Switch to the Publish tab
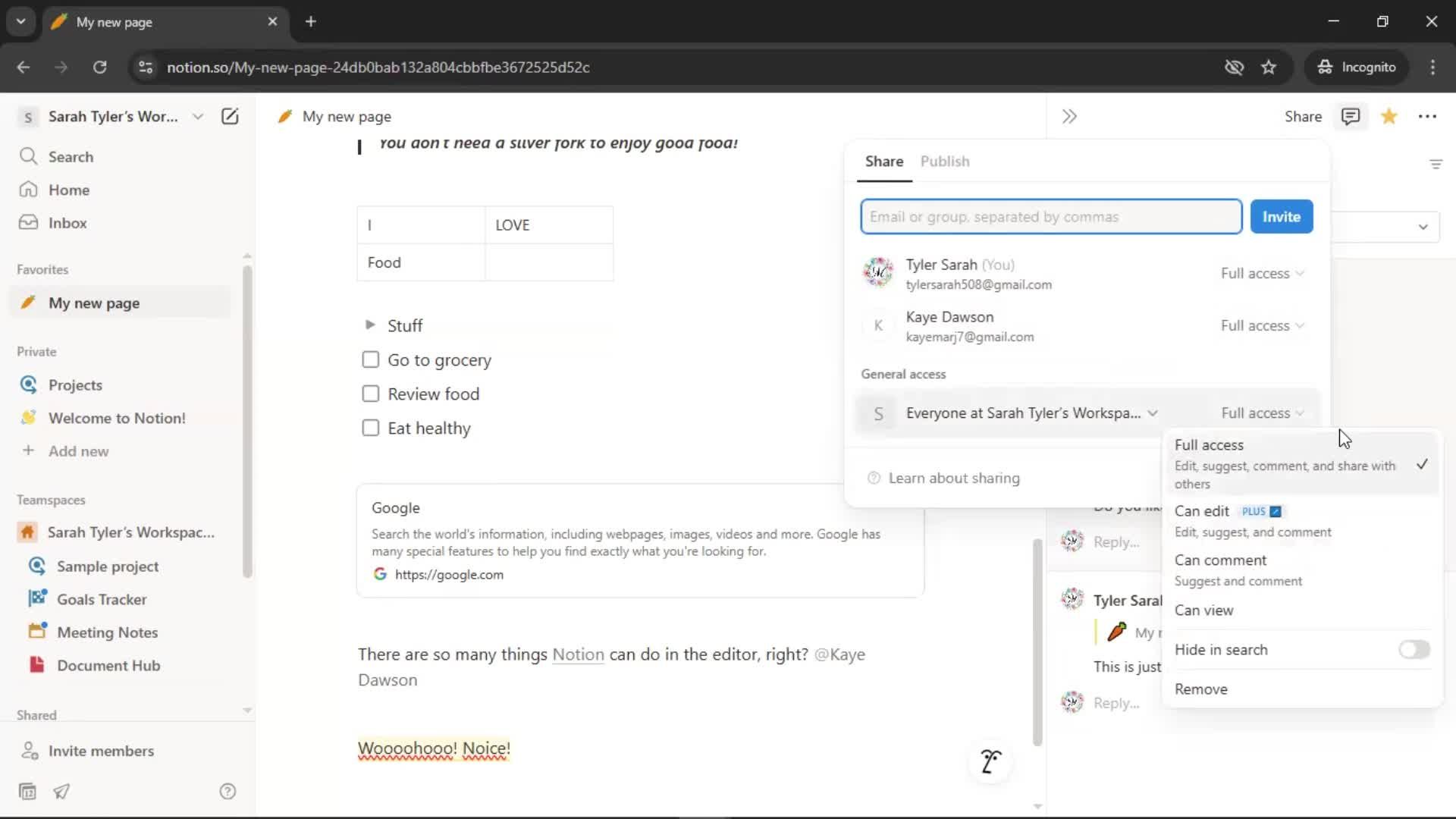The width and height of the screenshot is (1456, 819). coord(945,161)
